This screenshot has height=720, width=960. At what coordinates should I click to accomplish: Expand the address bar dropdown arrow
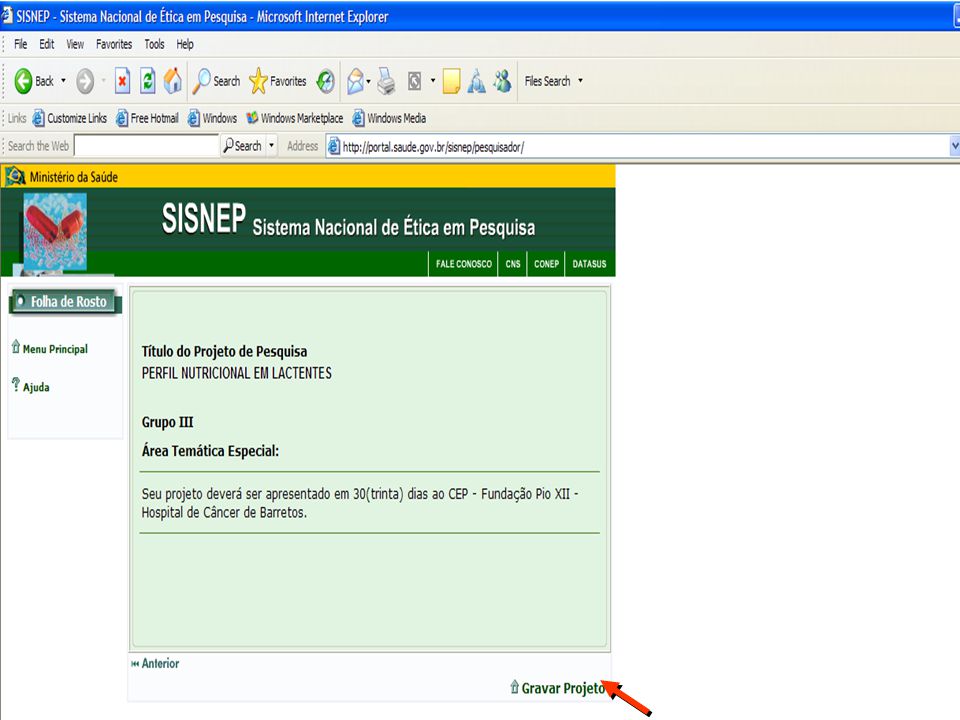[954, 146]
